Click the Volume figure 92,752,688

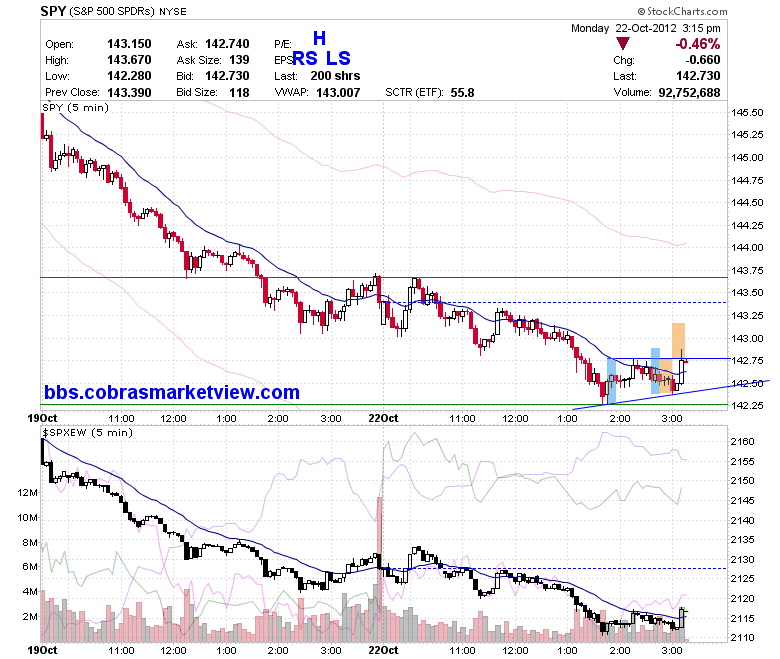689,93
